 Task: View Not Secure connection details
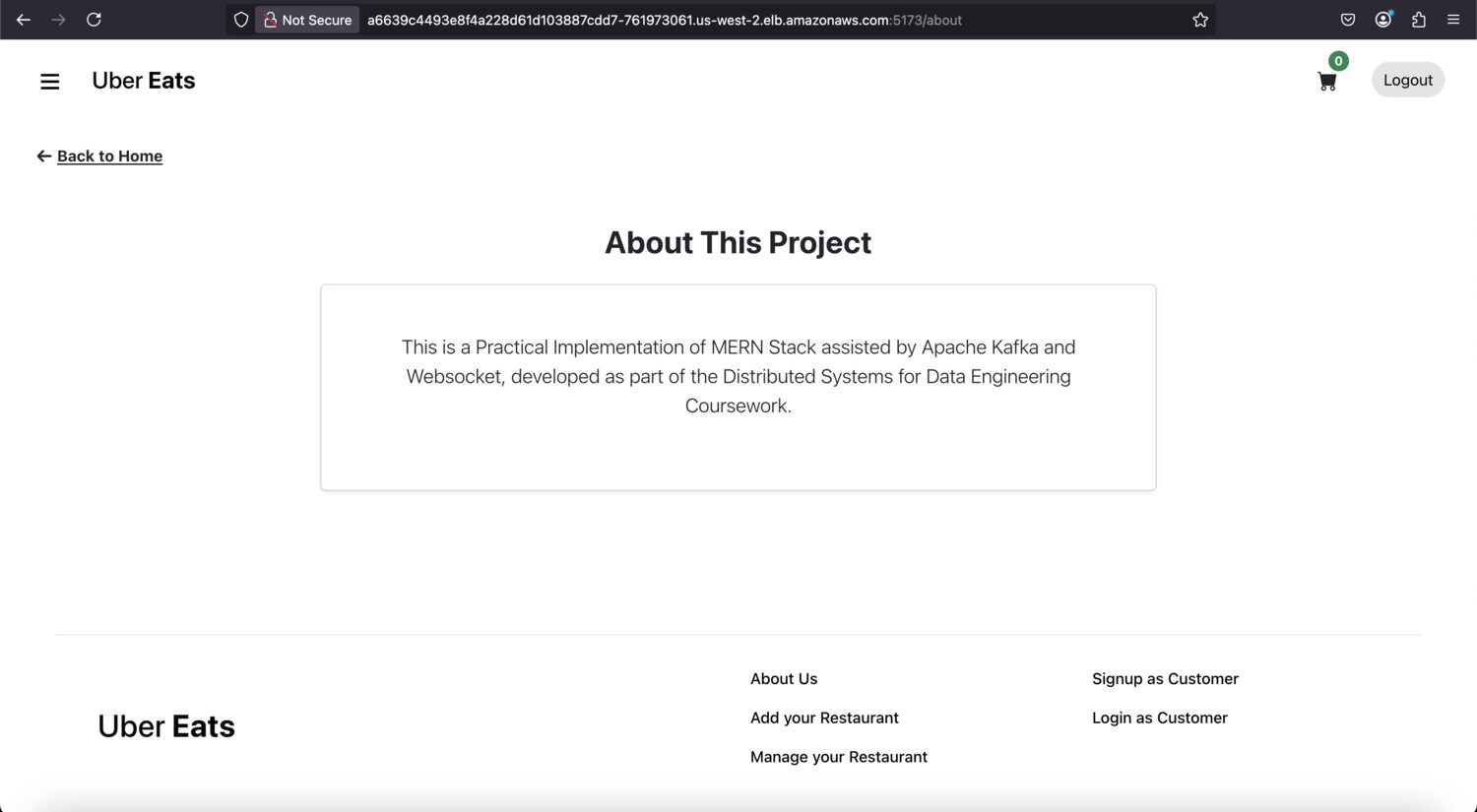point(307,20)
